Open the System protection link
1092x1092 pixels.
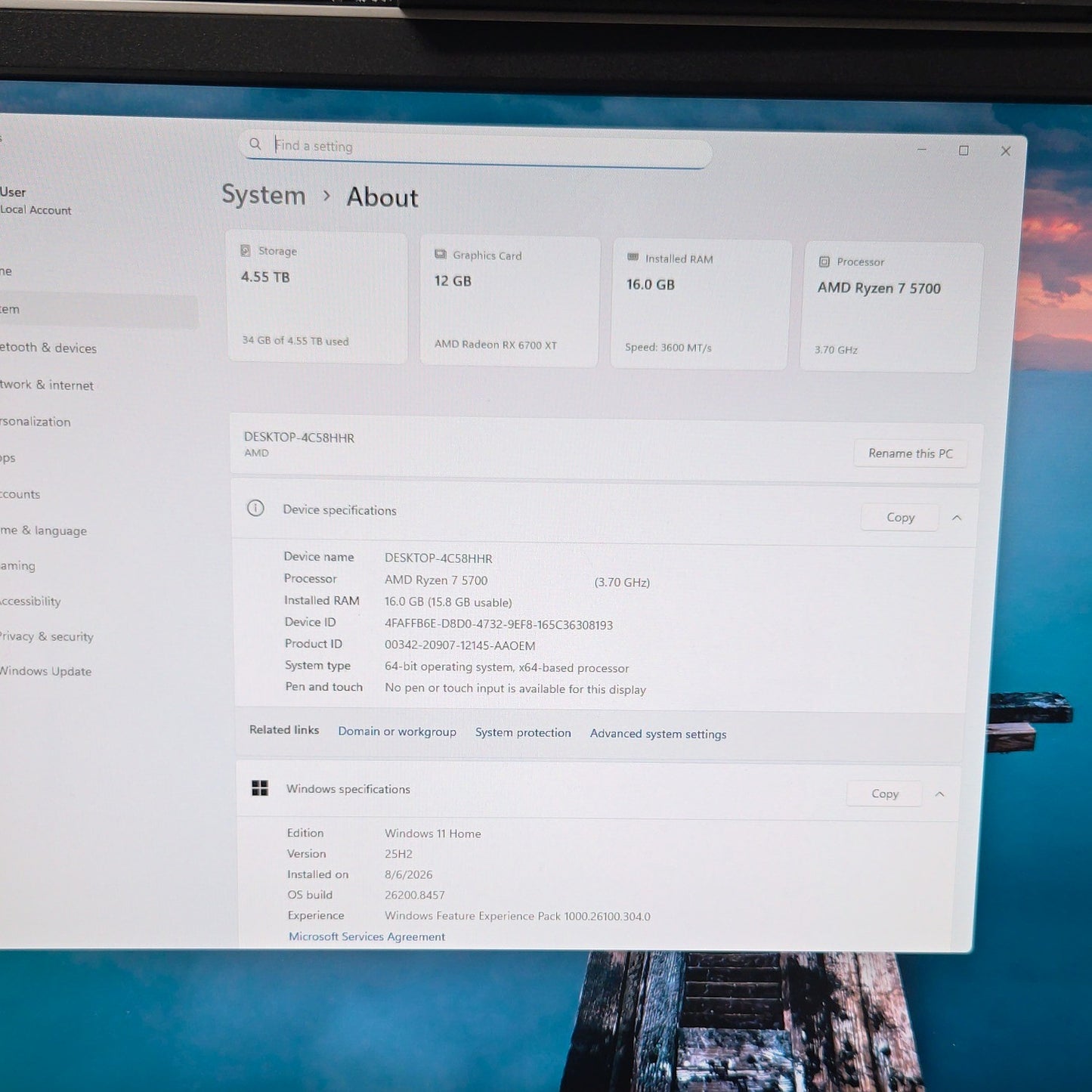(523, 732)
